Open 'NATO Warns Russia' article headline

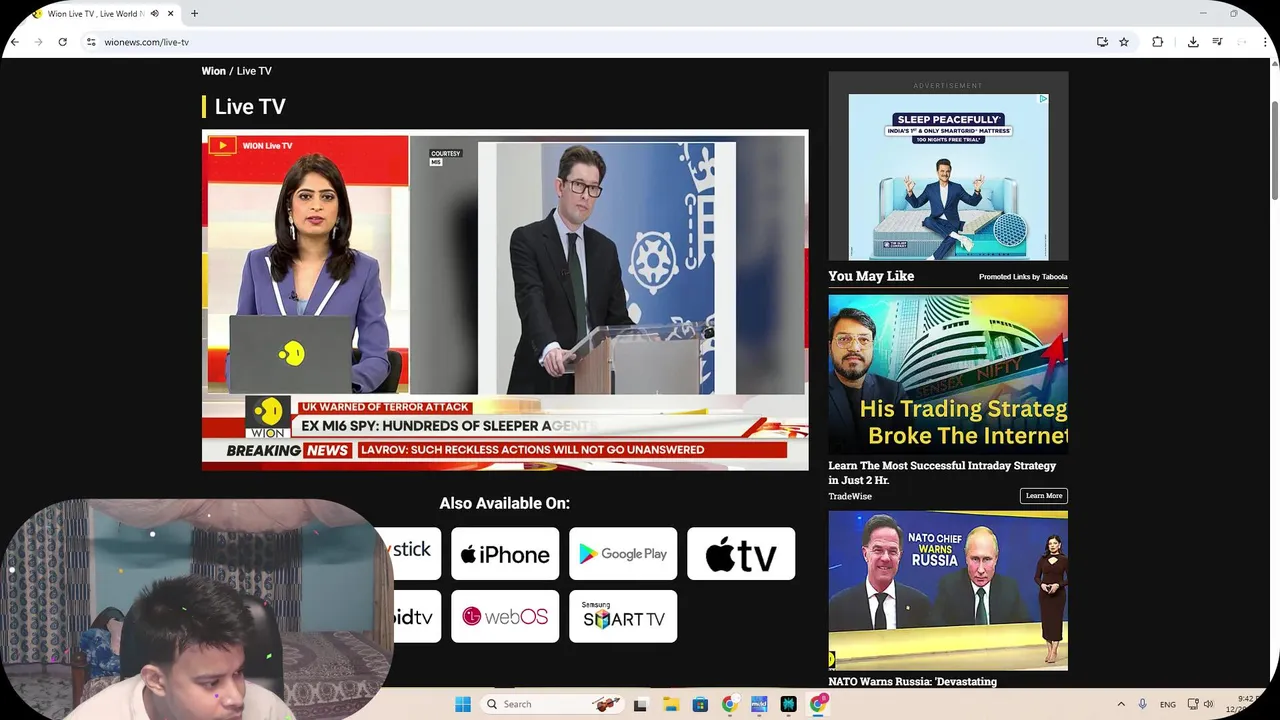pyautogui.click(x=912, y=682)
